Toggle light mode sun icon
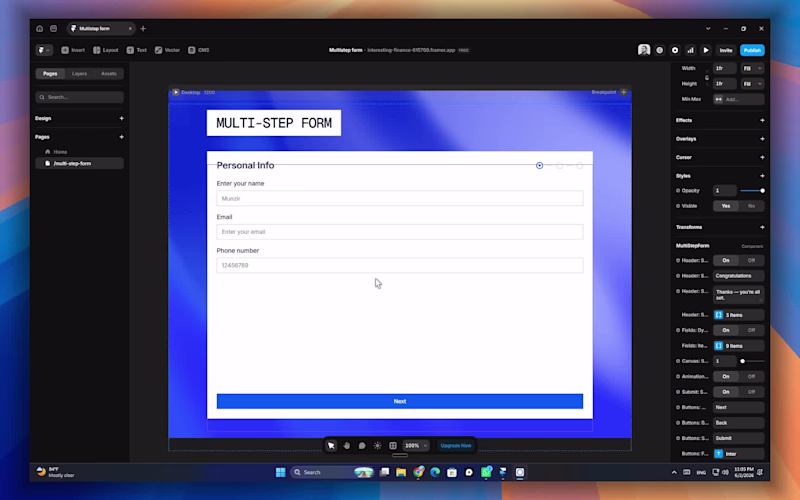Viewport: 800px width, 500px height. pos(377,445)
